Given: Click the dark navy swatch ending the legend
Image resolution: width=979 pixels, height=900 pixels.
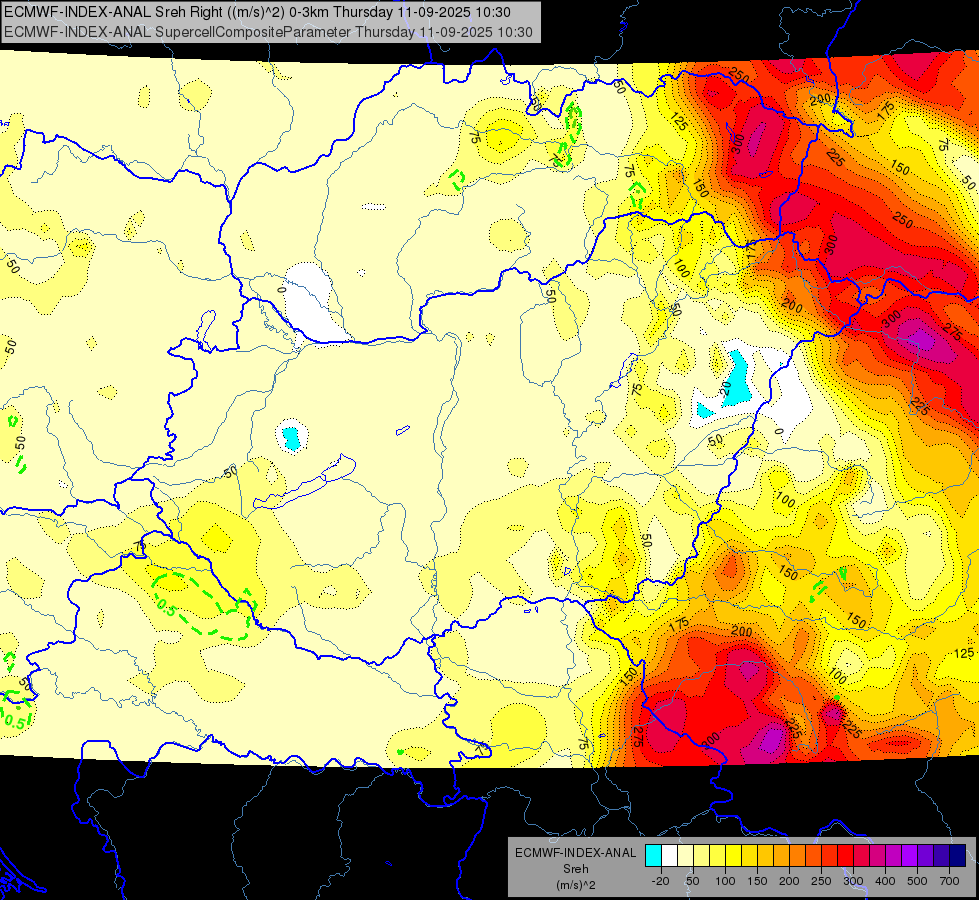Looking at the screenshot, I should pyautogui.click(x=957, y=855).
